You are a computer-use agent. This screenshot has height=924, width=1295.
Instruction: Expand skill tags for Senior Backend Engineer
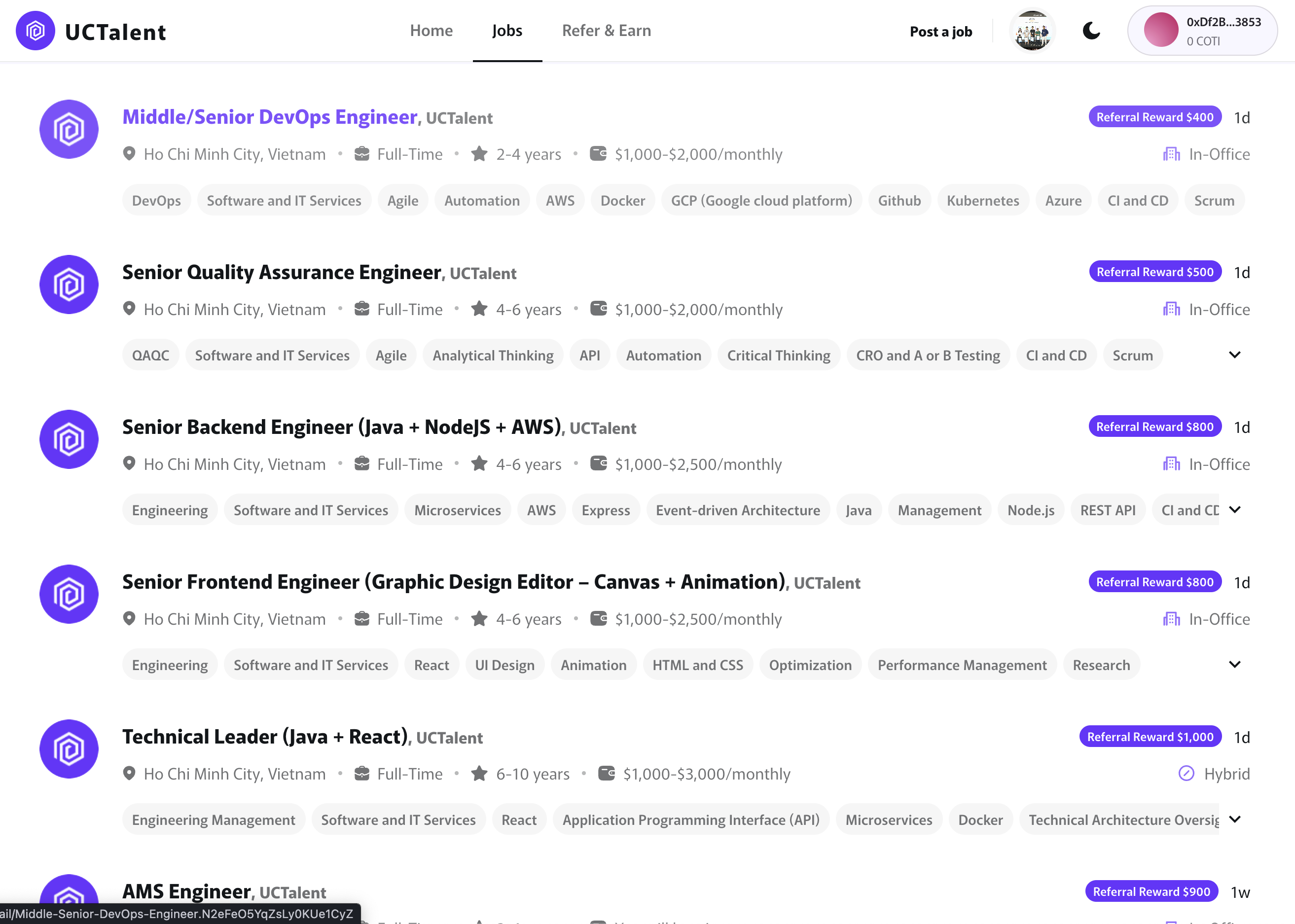[x=1234, y=510]
